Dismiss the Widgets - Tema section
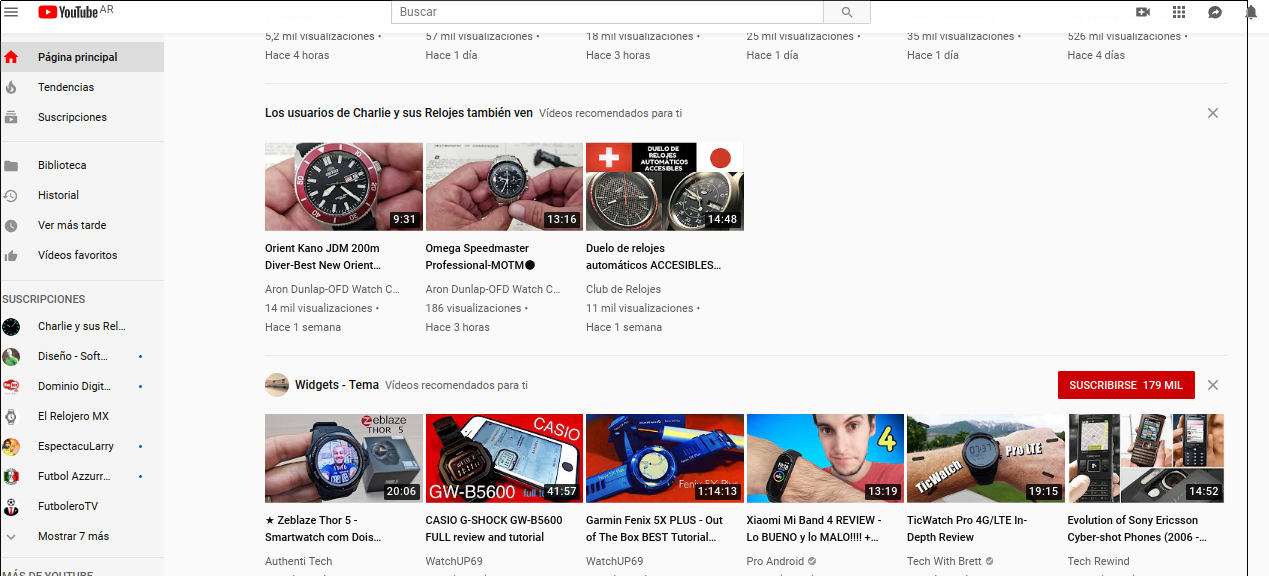1269x576 pixels. (1213, 385)
